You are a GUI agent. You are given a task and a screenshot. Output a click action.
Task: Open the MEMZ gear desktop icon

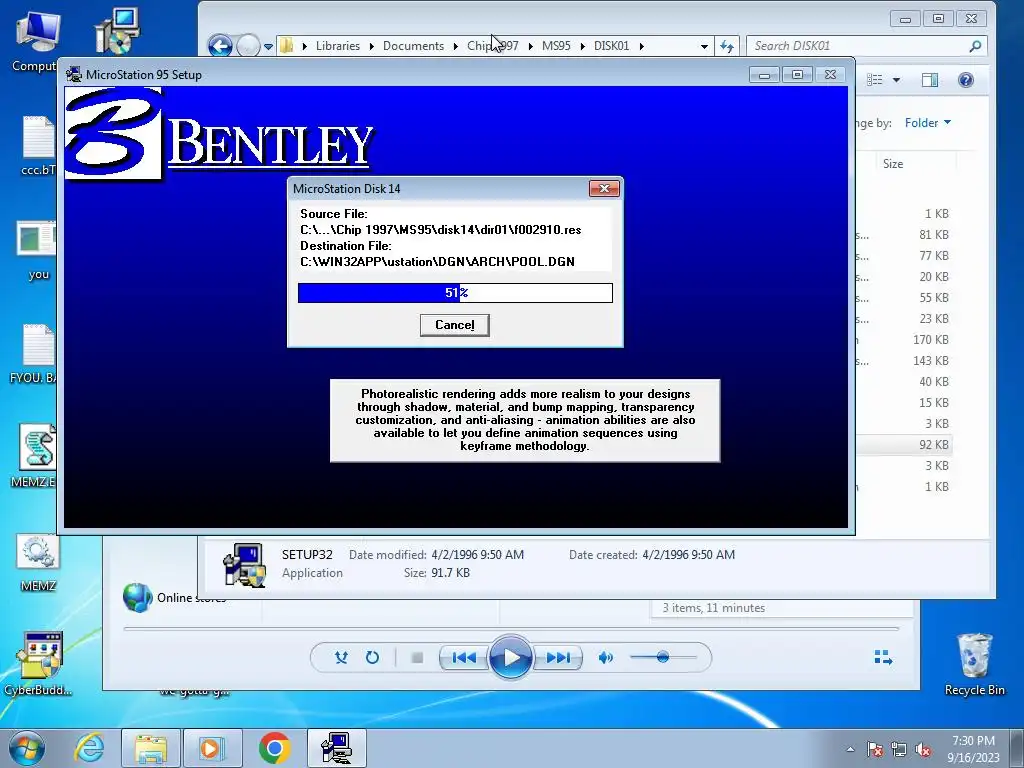(x=38, y=562)
